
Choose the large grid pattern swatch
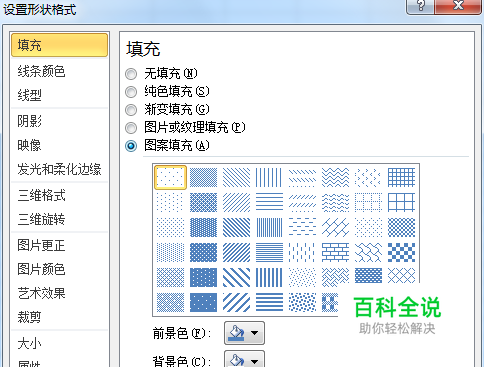(401, 202)
